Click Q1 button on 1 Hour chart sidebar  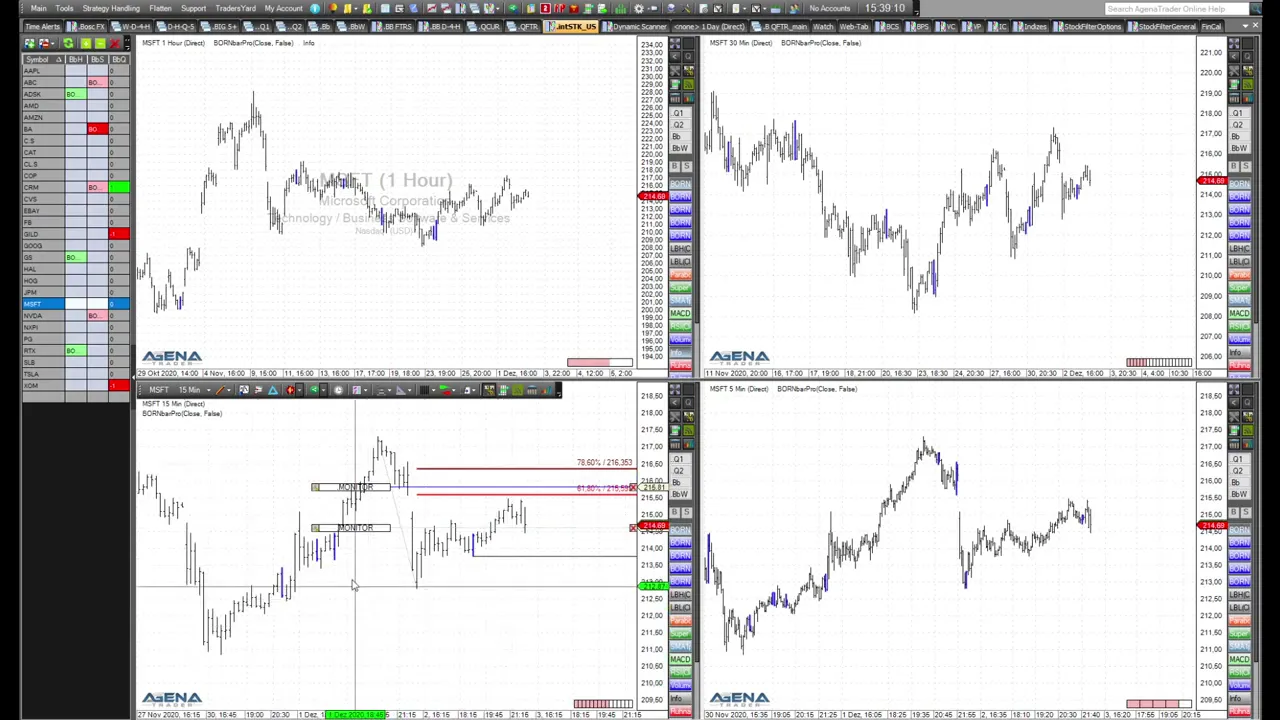[678, 112]
